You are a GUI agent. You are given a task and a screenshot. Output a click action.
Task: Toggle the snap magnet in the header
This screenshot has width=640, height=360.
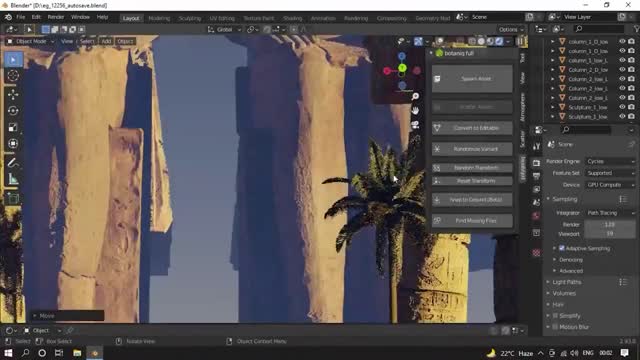coord(267,29)
